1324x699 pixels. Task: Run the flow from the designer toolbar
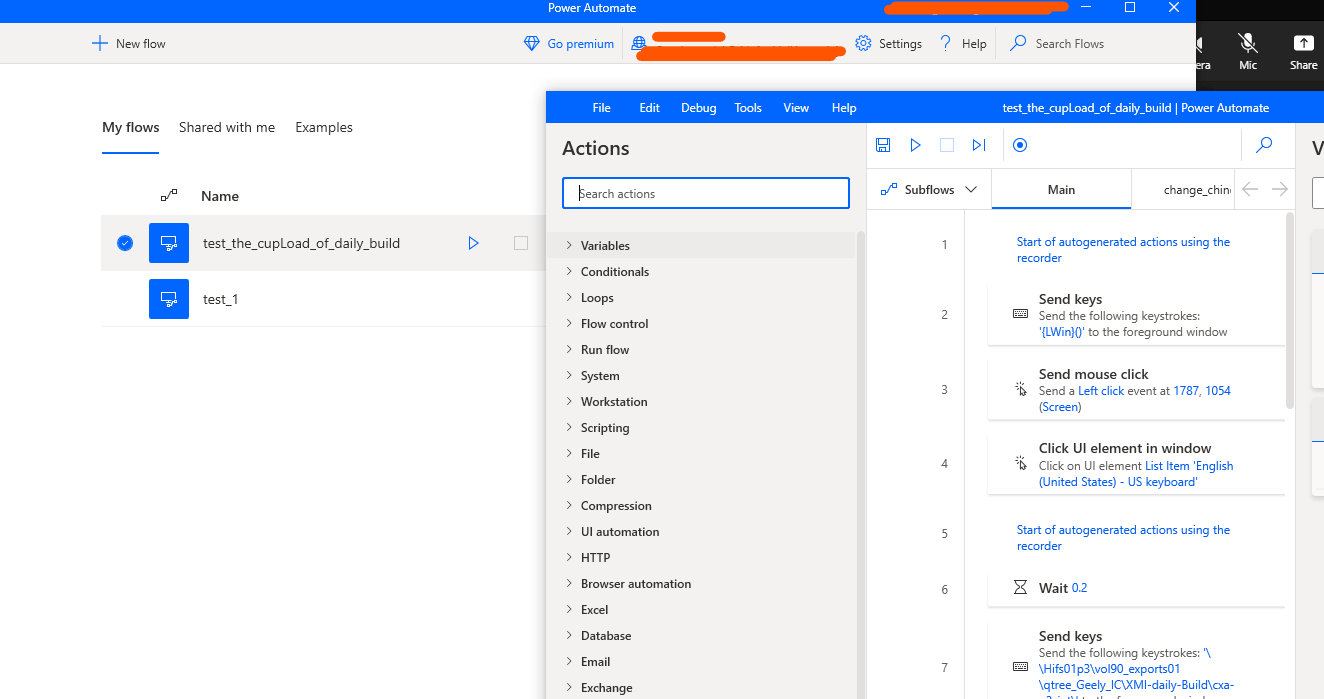[915, 145]
